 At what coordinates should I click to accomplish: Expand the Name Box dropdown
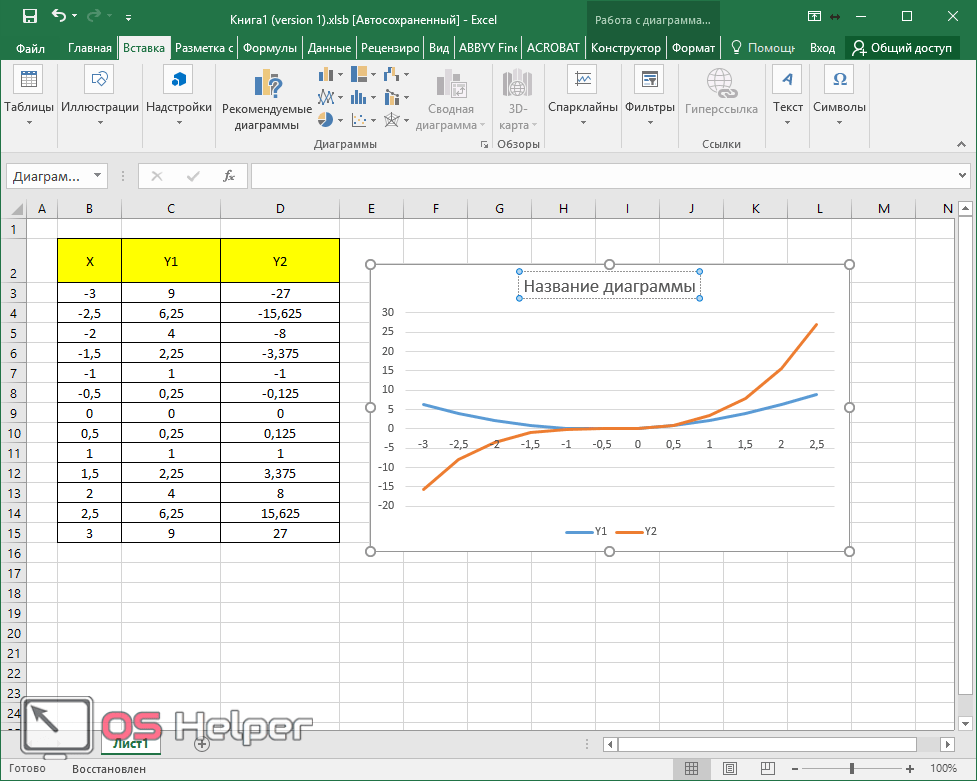click(98, 176)
